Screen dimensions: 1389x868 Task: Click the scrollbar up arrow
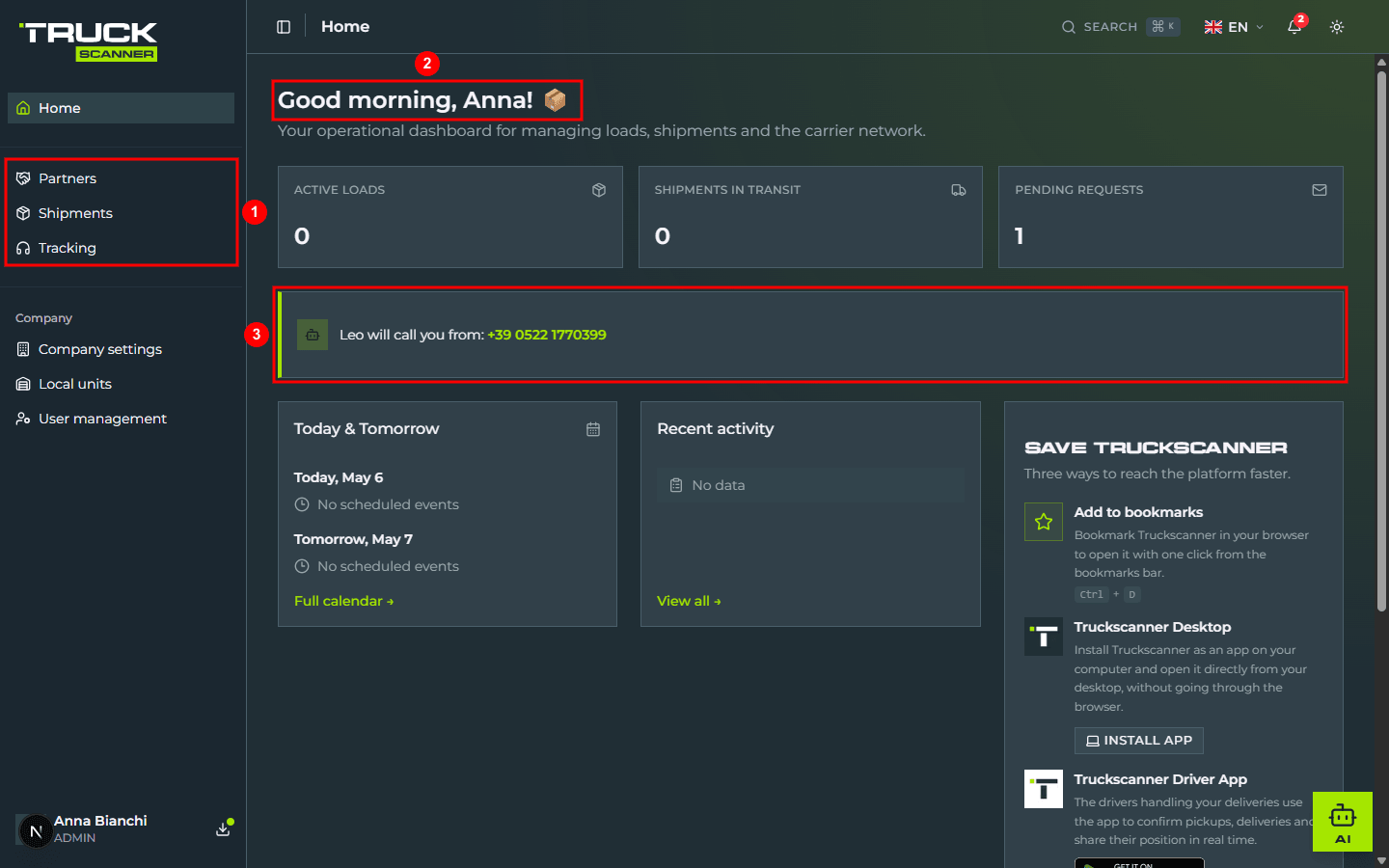pos(1381,62)
